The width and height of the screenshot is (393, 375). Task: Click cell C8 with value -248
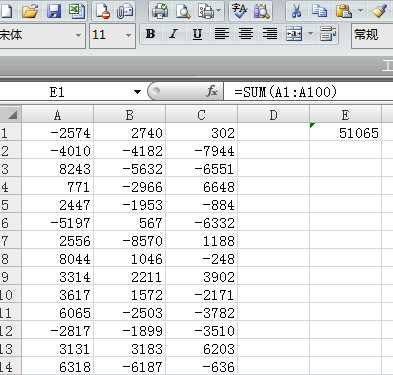tap(202, 259)
